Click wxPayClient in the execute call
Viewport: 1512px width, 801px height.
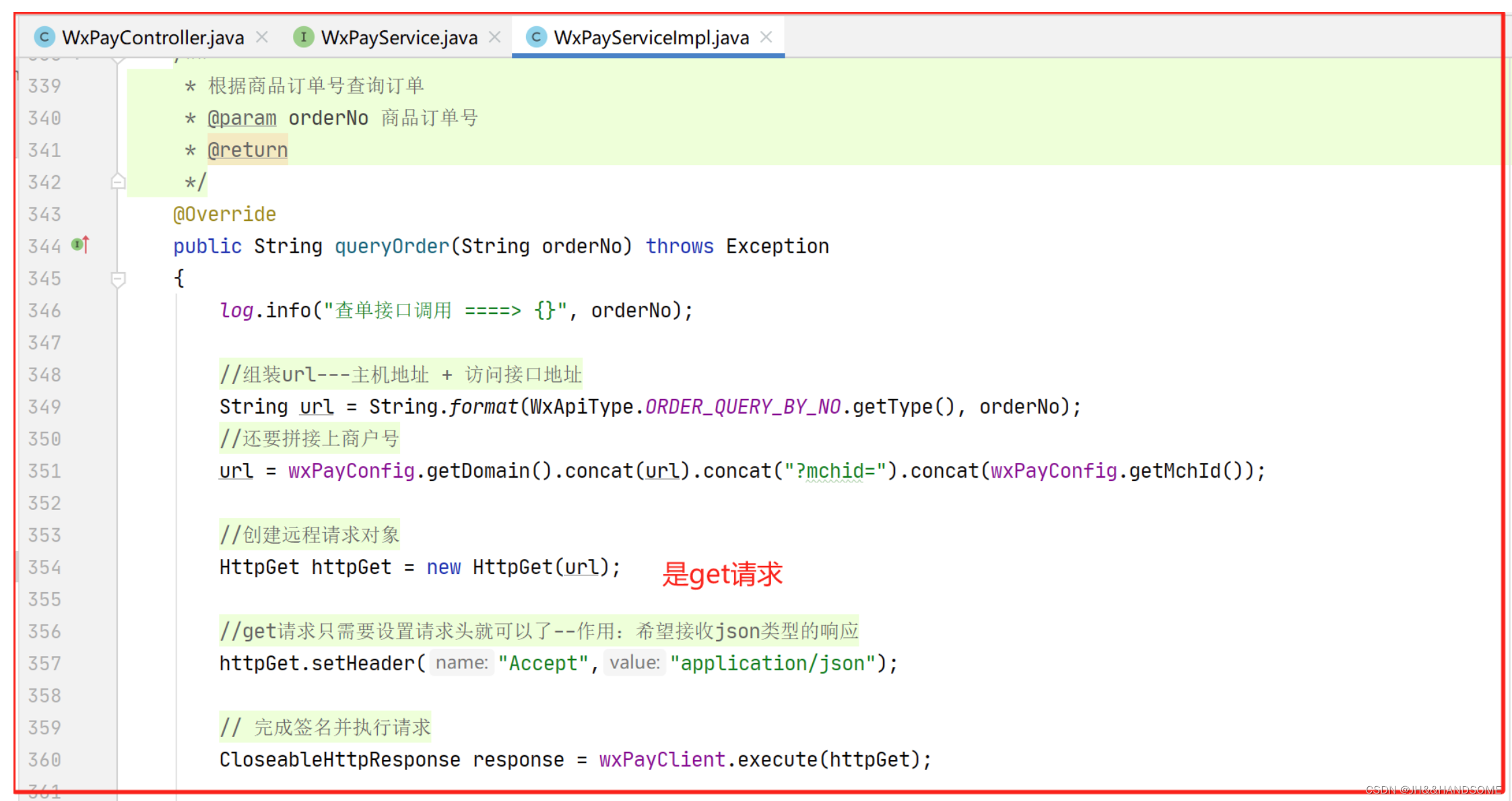(x=662, y=760)
